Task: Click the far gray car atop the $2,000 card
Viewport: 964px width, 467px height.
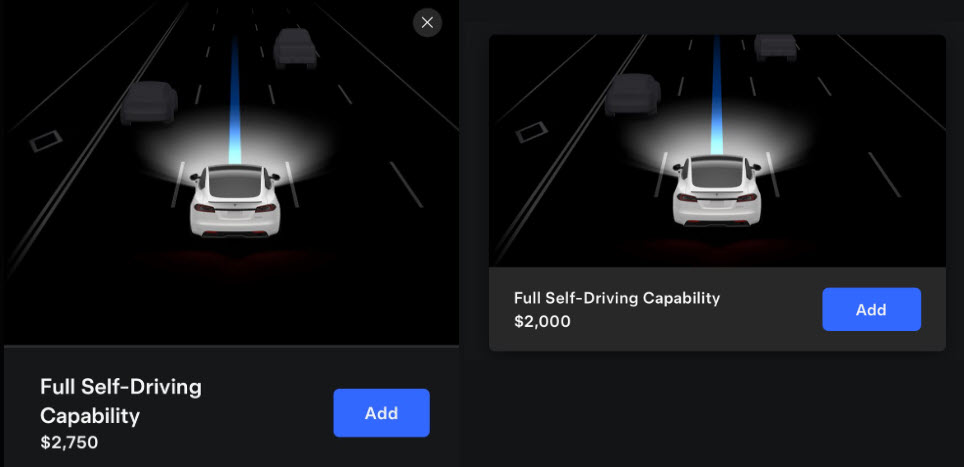Action: (x=776, y=46)
